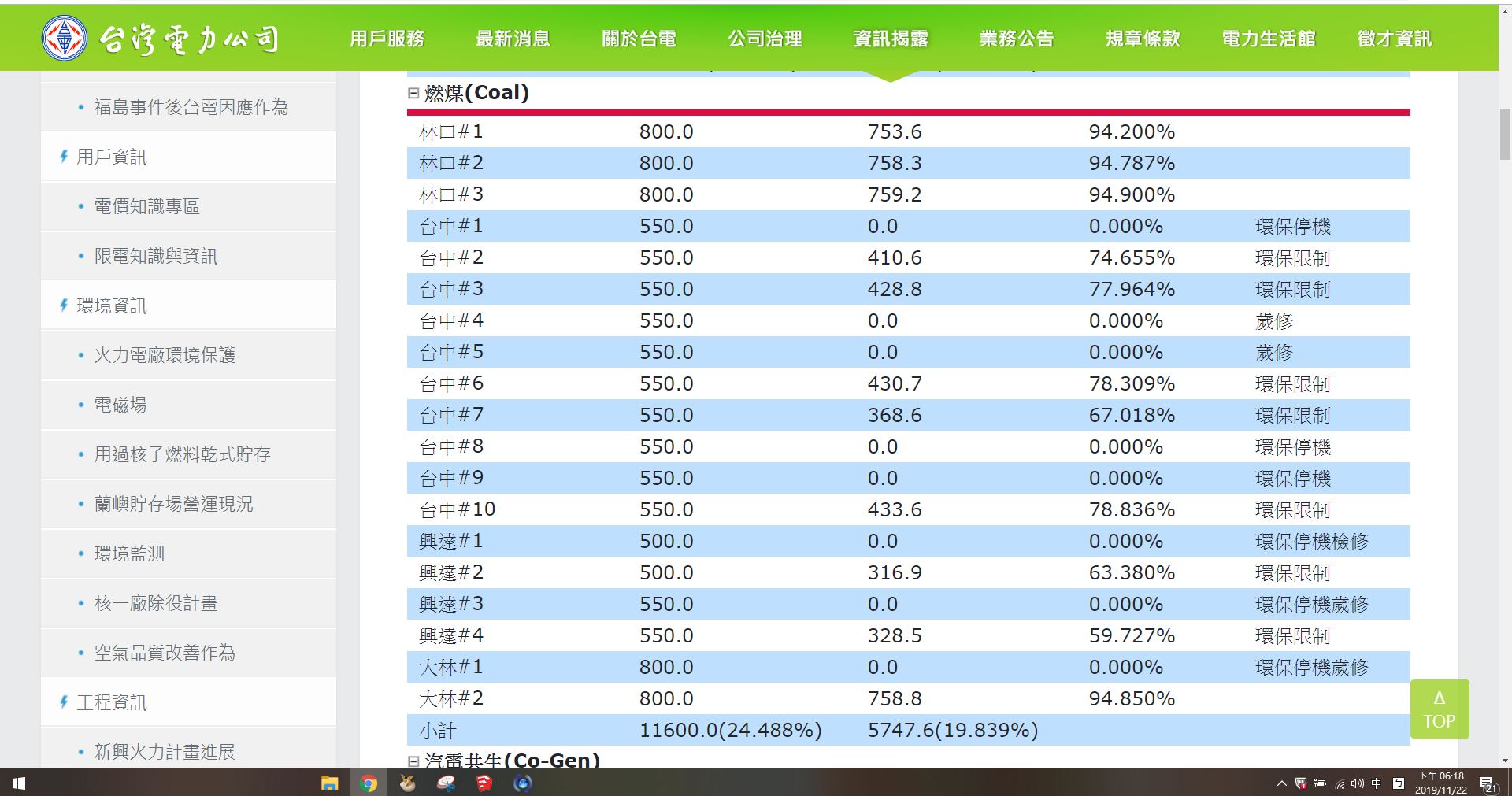This screenshot has width=1512, height=796.
Task: Click the Taipower company logo
Action: click(x=161, y=39)
